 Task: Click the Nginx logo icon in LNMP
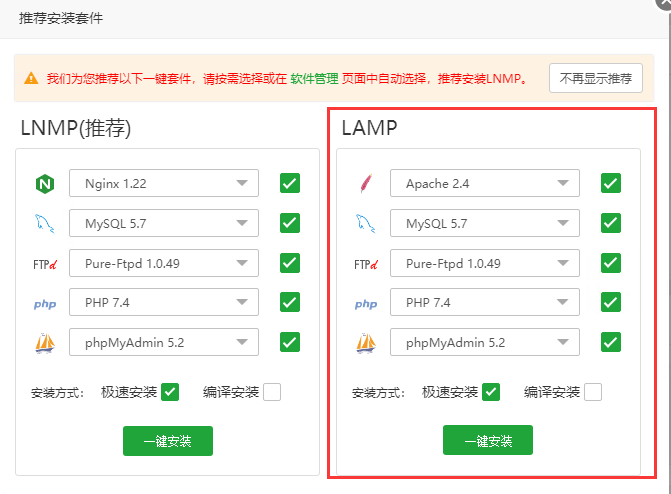pyautogui.click(x=44, y=183)
